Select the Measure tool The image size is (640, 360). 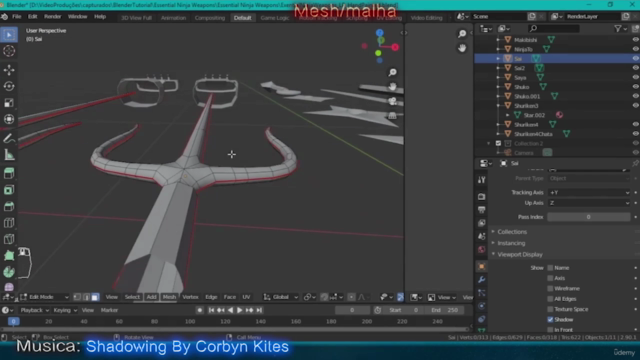[9, 155]
